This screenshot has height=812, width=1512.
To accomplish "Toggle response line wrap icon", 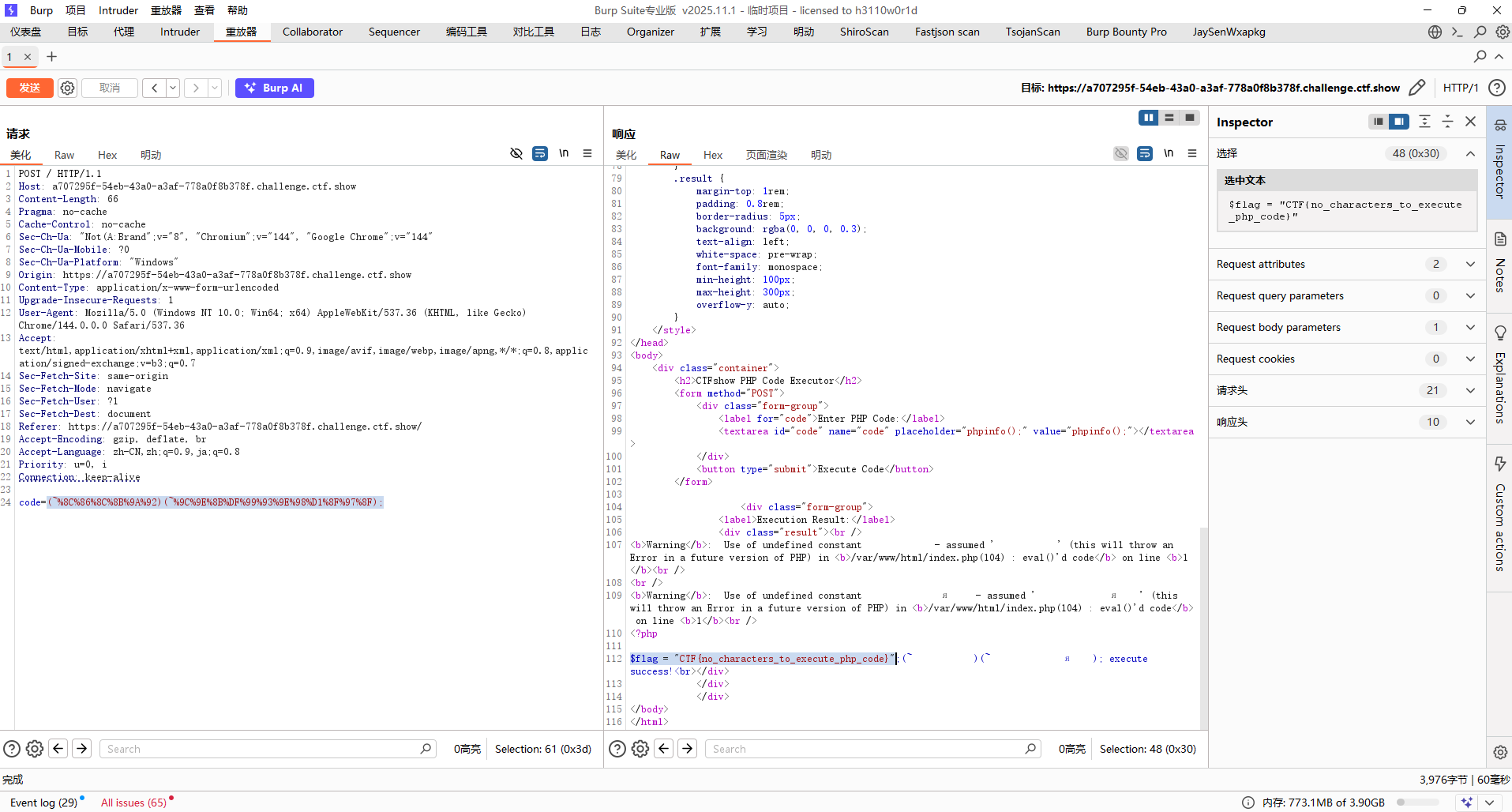I will point(1145,153).
